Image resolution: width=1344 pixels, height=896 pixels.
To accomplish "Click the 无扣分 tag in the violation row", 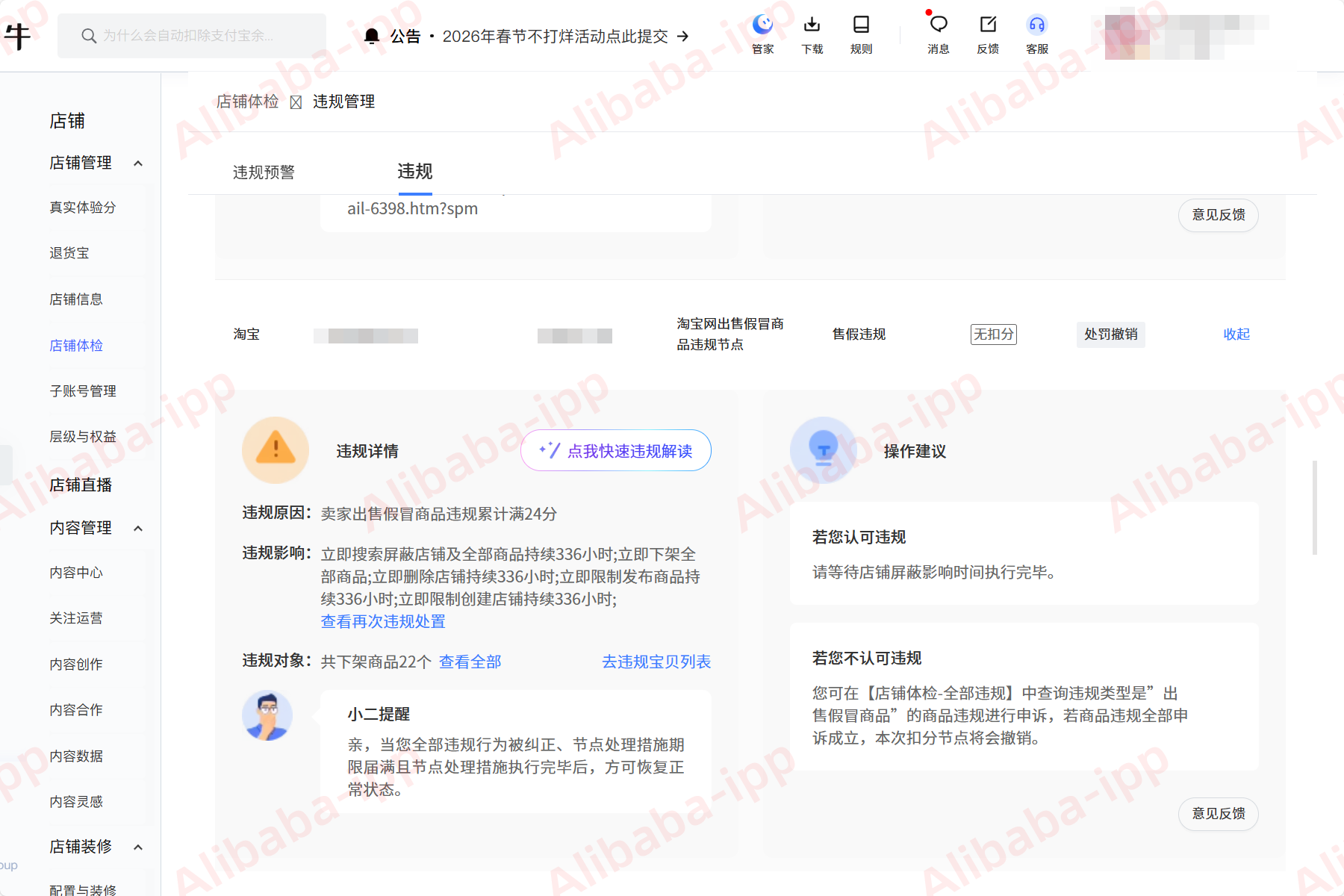I will pyautogui.click(x=994, y=334).
